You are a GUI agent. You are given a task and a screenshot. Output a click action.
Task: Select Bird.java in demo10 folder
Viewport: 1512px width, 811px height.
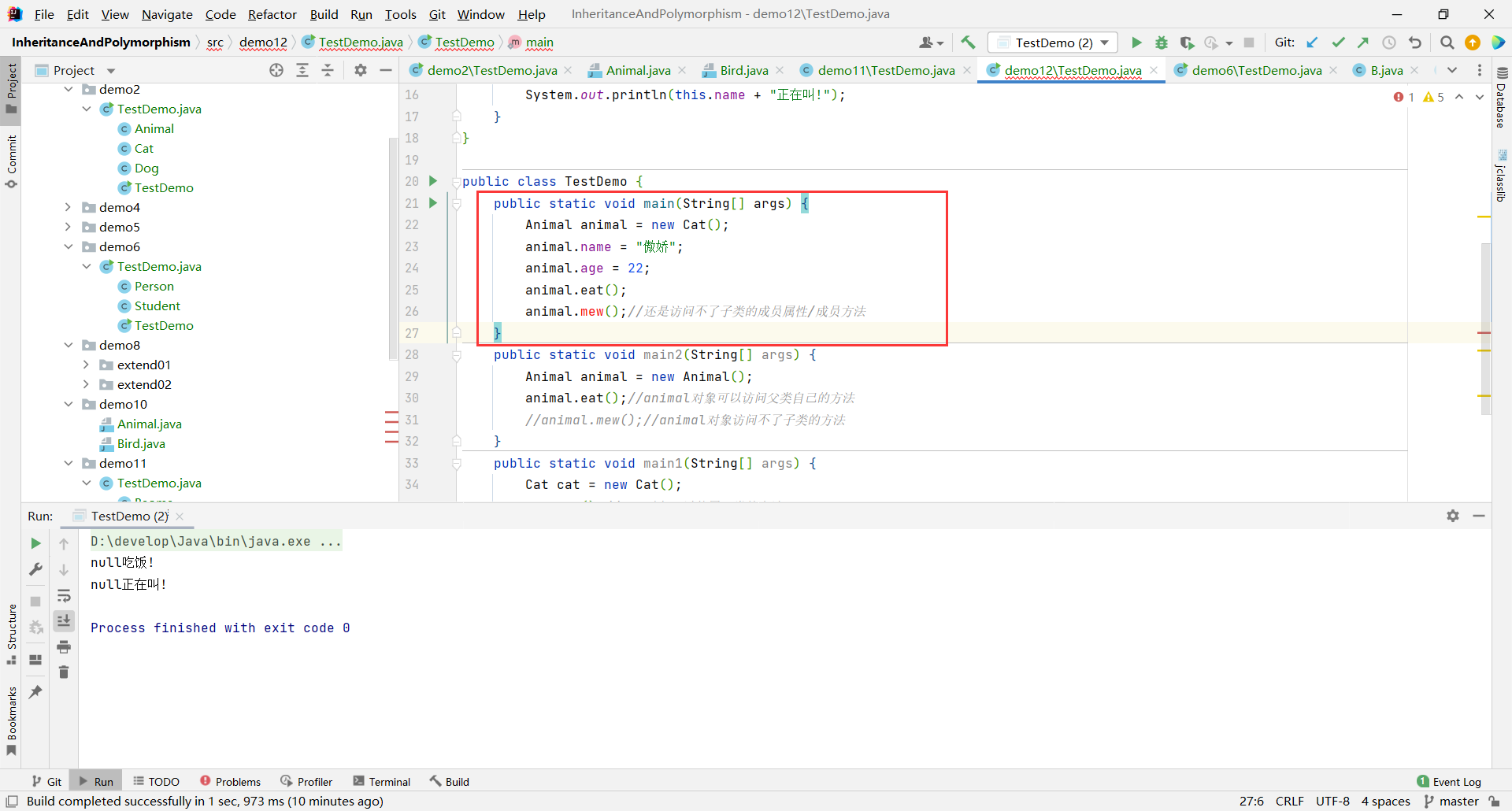click(141, 443)
